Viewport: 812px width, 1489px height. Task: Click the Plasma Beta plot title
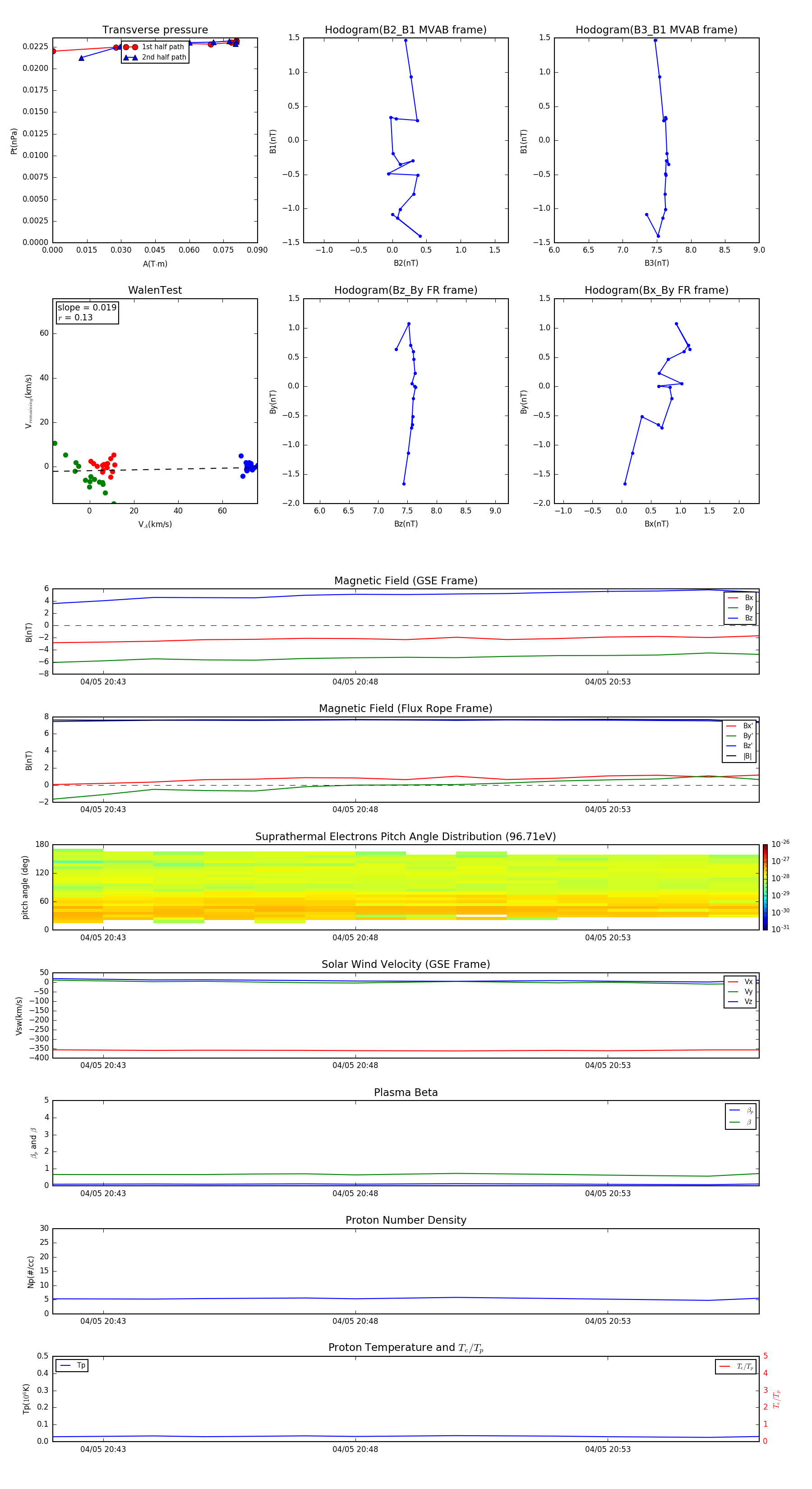tap(405, 1092)
